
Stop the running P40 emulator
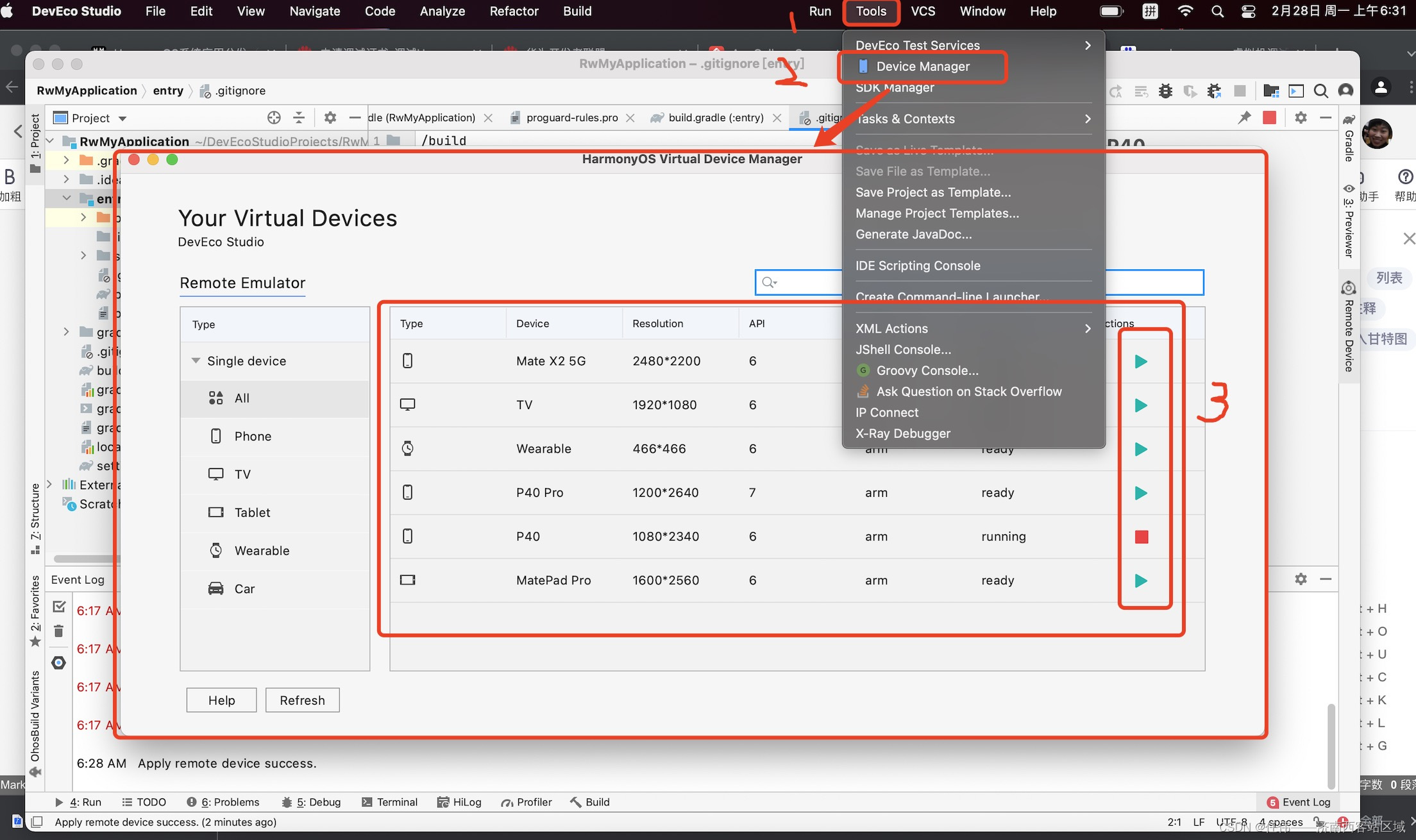pyautogui.click(x=1142, y=537)
